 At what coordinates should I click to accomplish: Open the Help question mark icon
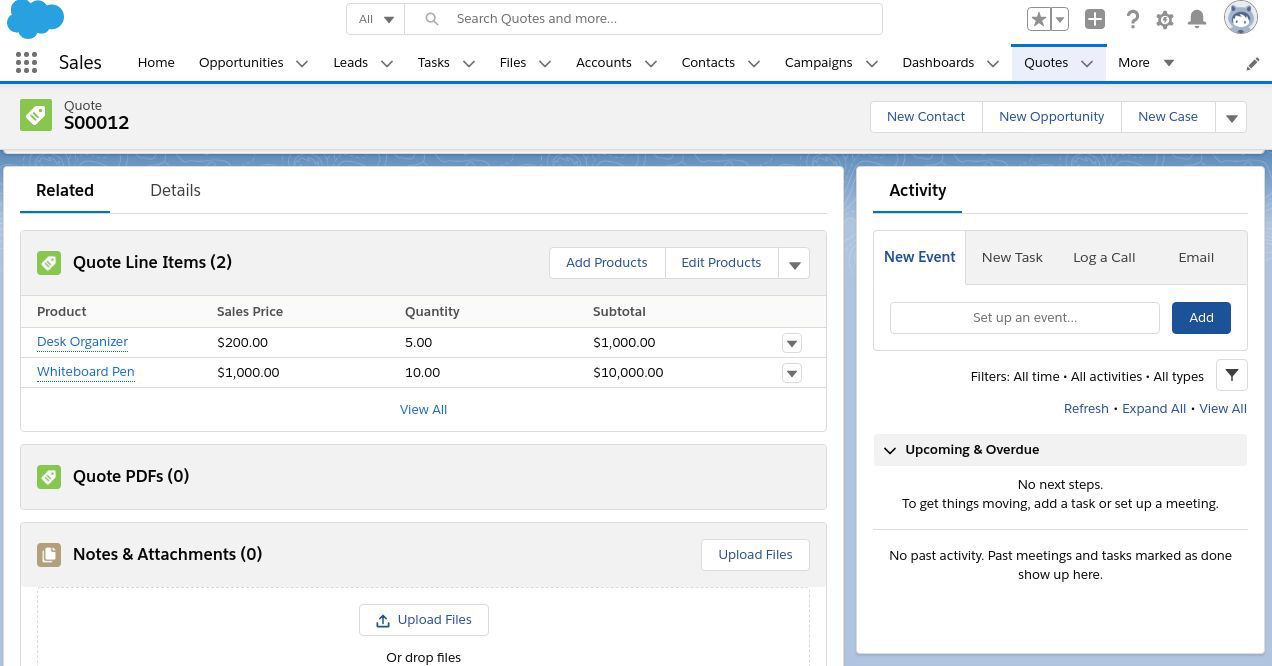click(1132, 19)
